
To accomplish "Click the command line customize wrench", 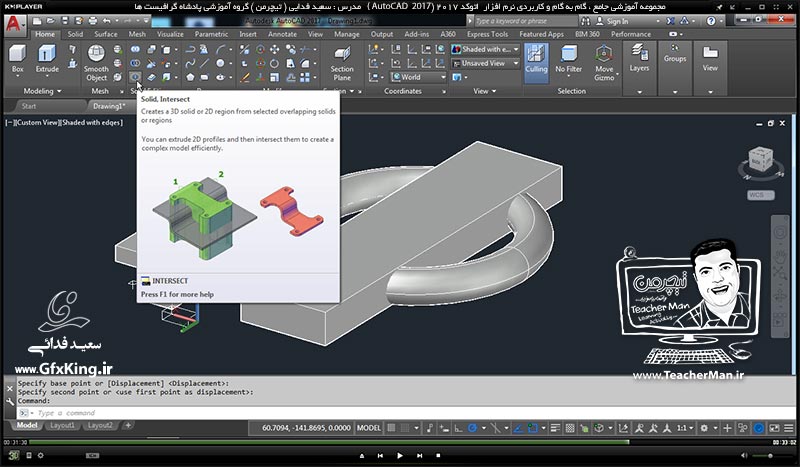I will coord(10,402).
